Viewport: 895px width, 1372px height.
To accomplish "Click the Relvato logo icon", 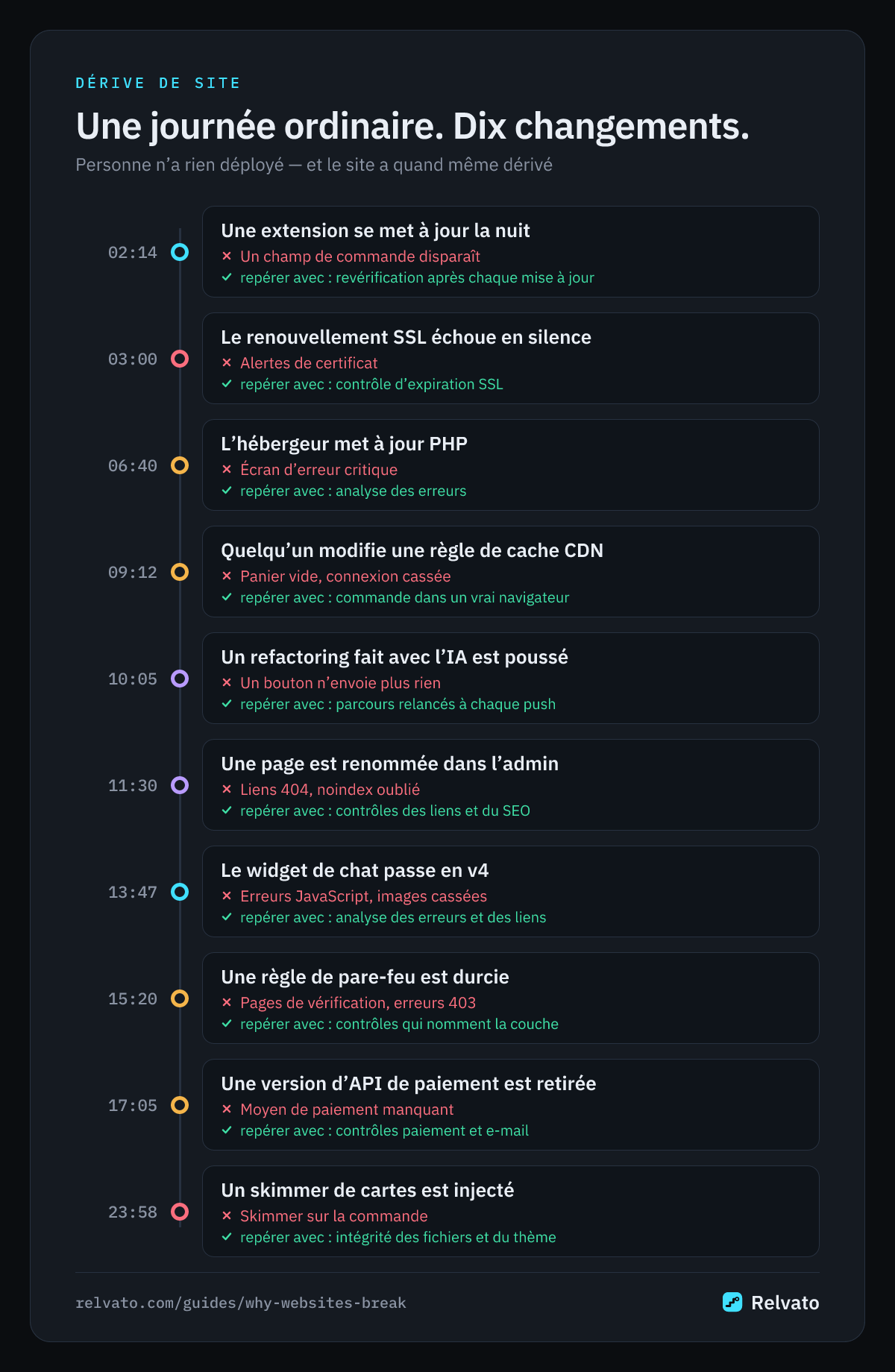I will [x=732, y=1302].
